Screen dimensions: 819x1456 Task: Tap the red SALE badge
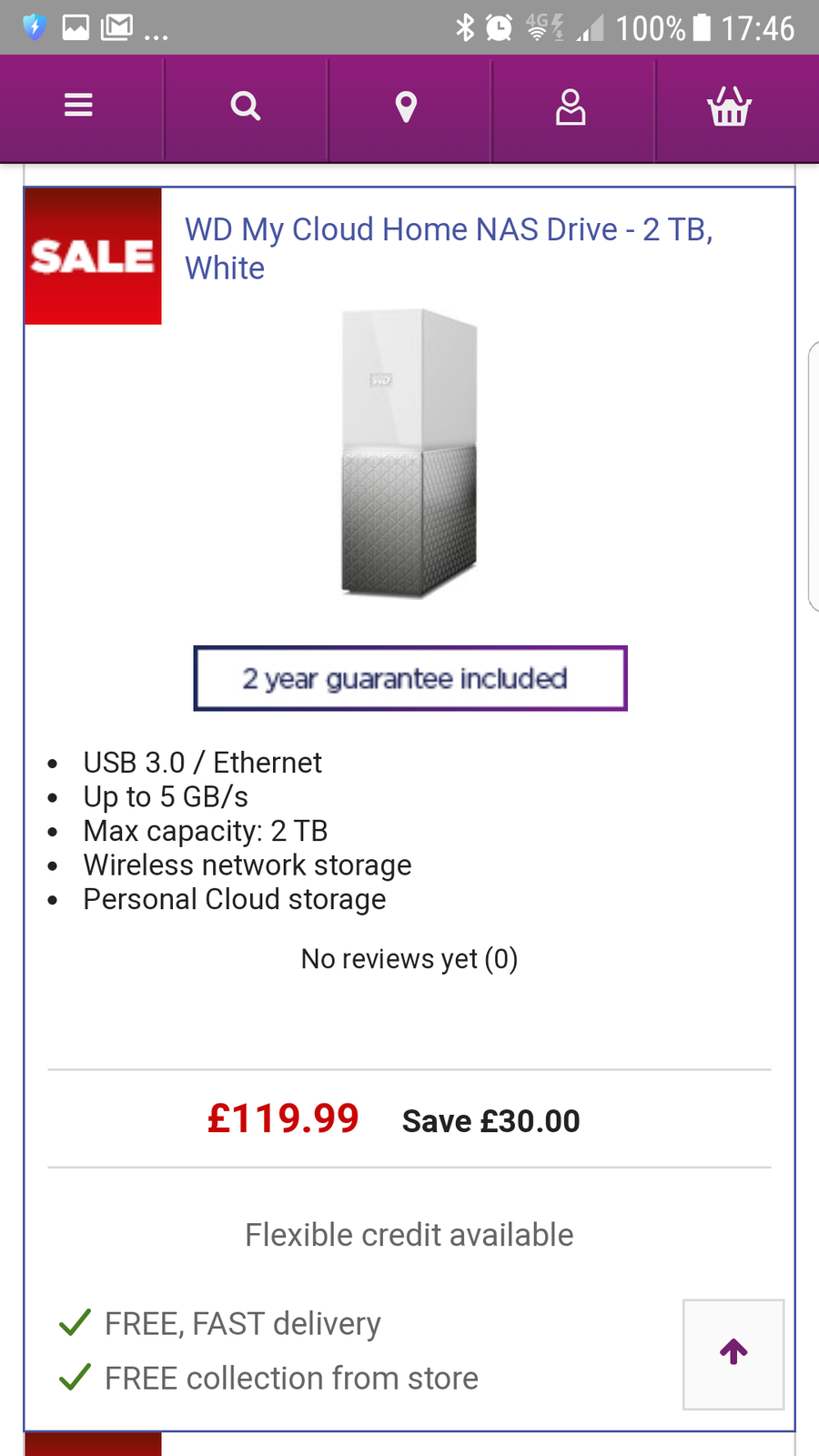pos(93,256)
